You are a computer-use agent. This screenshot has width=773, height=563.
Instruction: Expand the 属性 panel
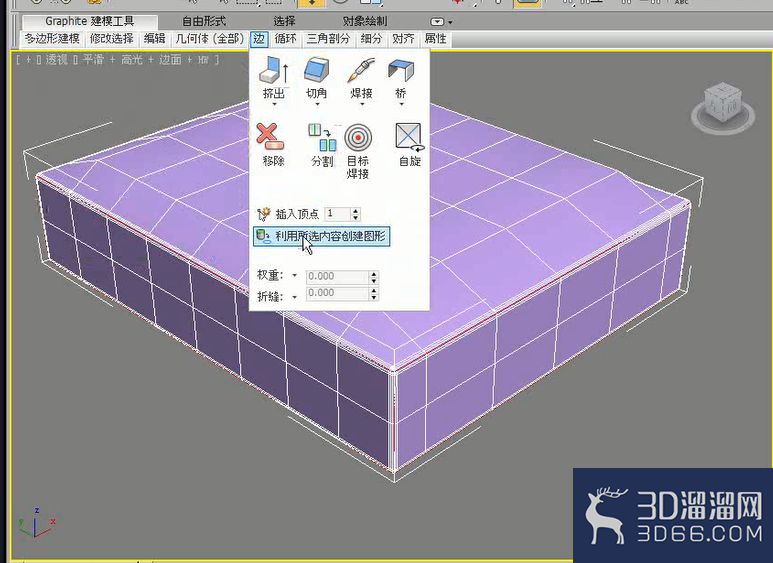click(x=435, y=38)
